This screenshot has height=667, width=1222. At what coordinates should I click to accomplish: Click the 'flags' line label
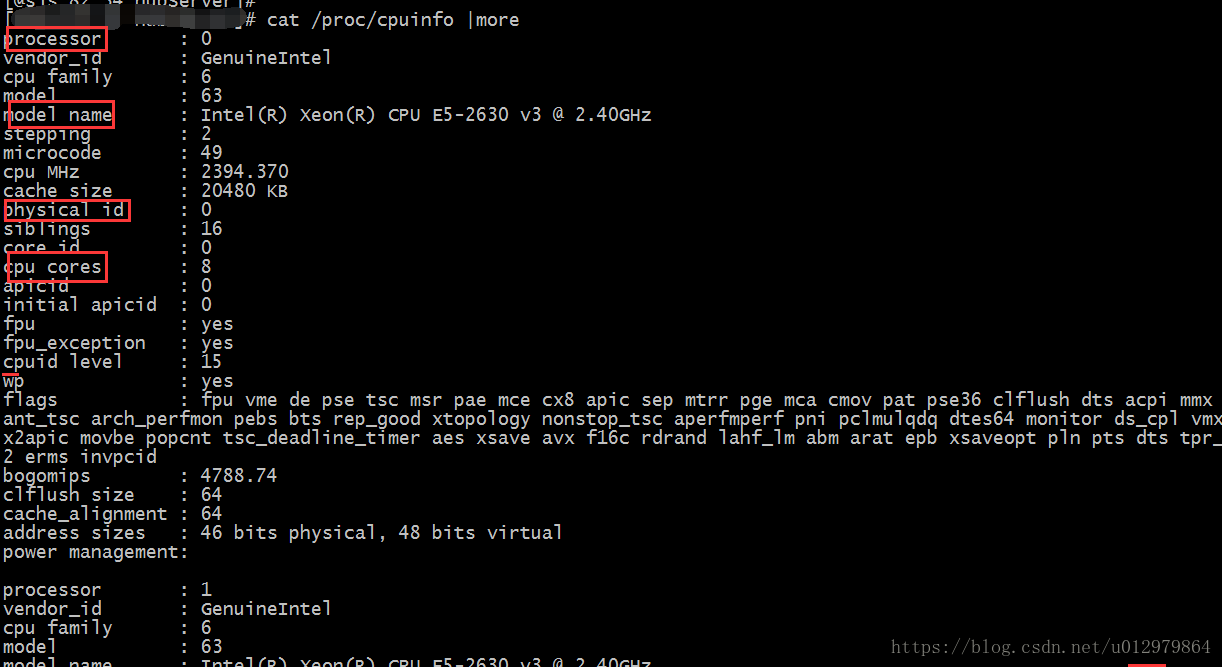click(30, 400)
